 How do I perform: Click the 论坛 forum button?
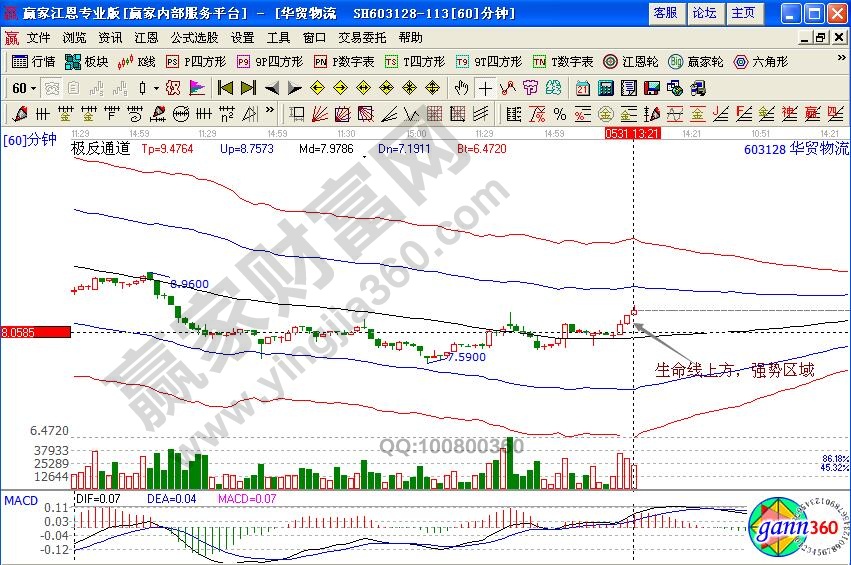pos(704,13)
